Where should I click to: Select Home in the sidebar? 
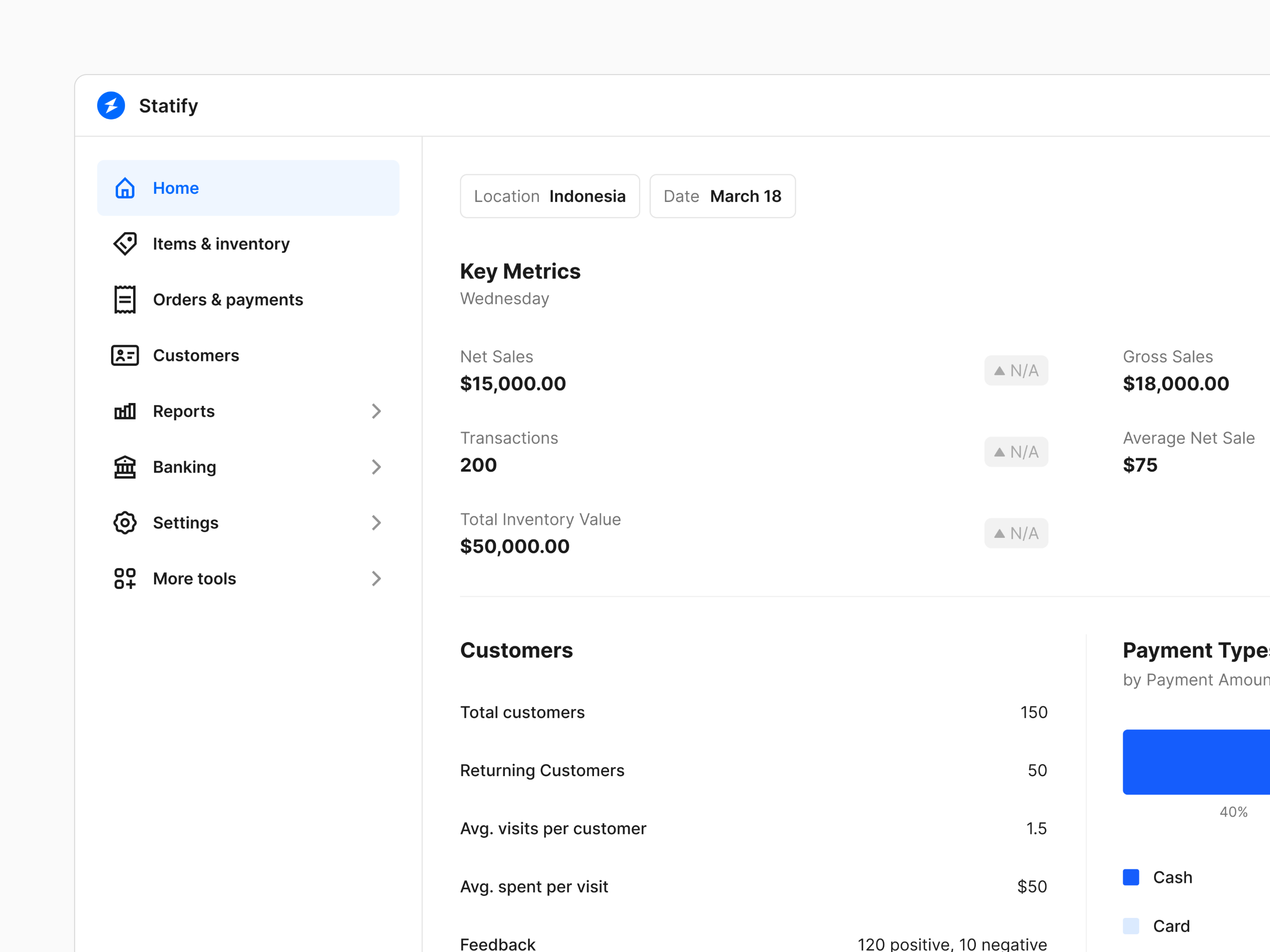(x=248, y=188)
